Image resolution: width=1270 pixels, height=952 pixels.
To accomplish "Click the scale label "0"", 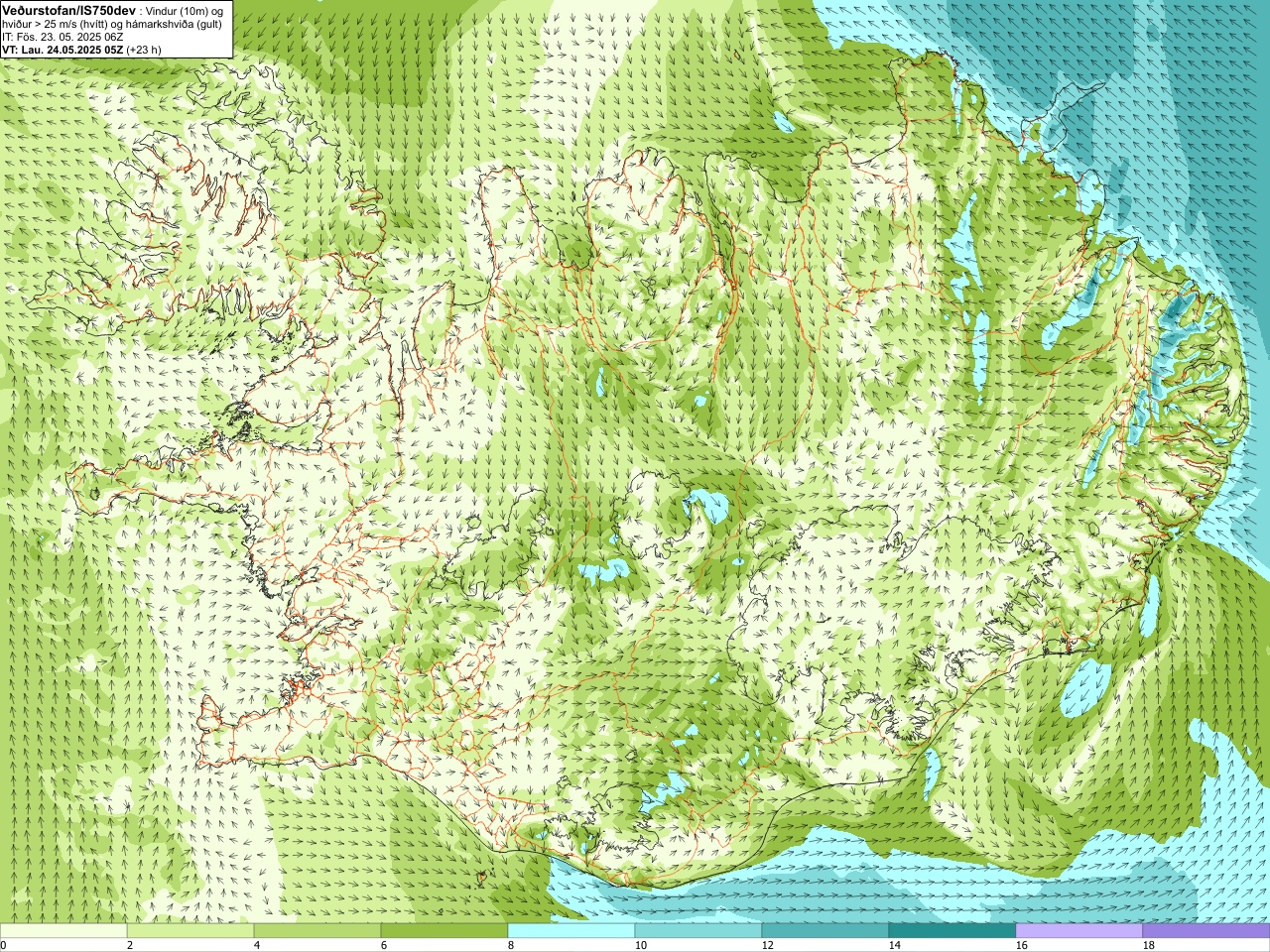I will click(x=4, y=945).
